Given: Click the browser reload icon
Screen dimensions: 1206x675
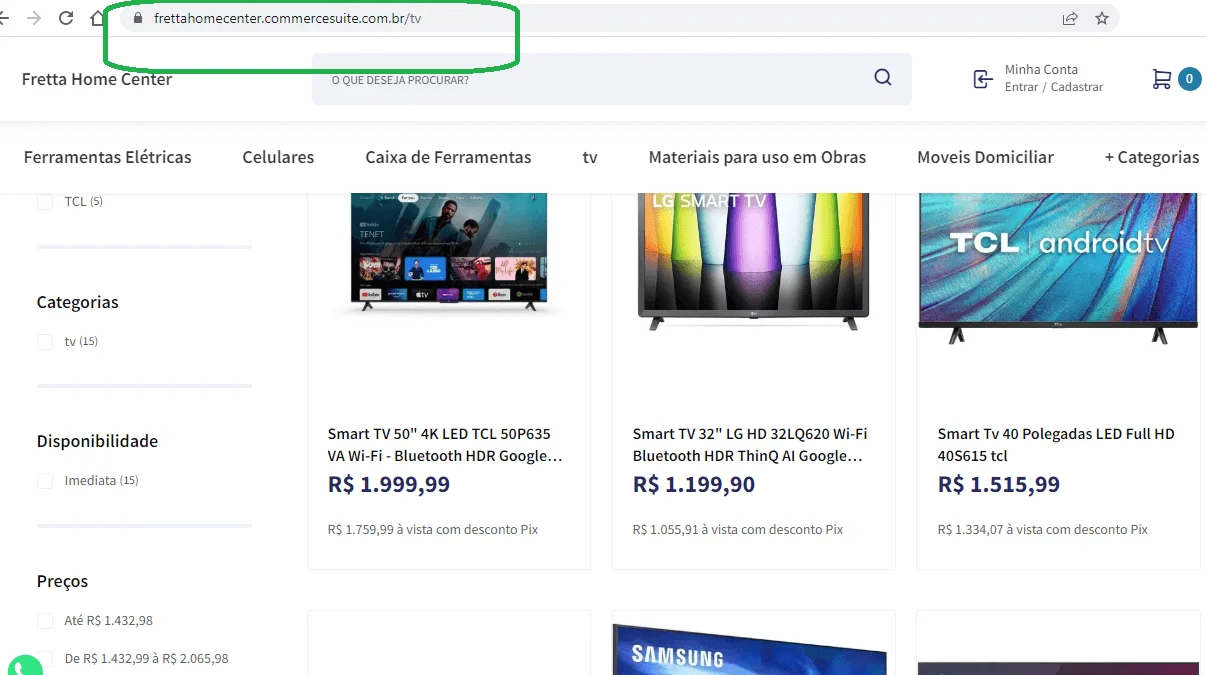Looking at the screenshot, I should pos(66,18).
